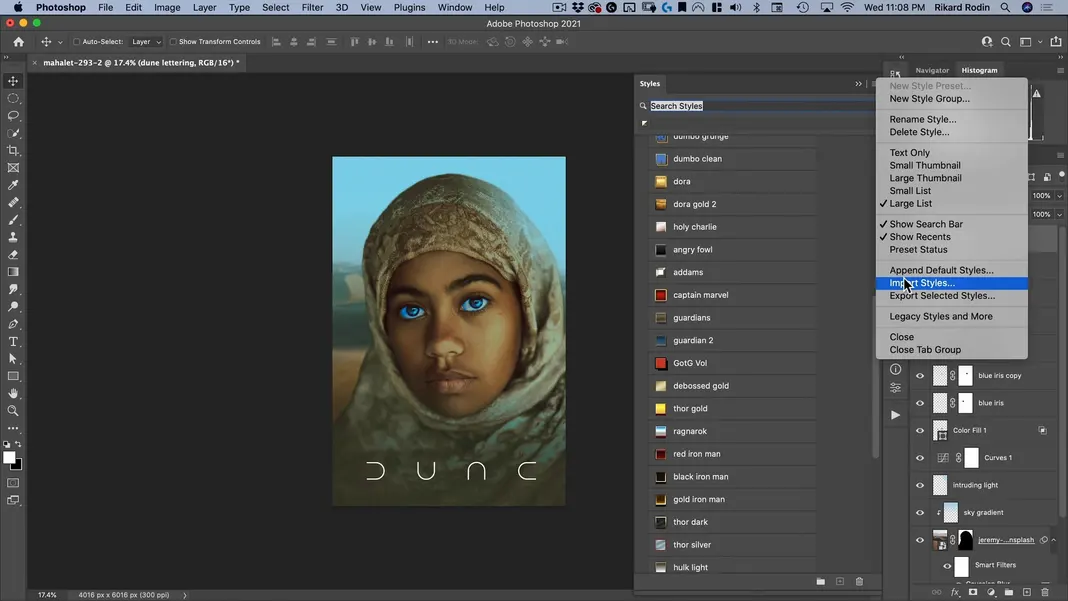Screen dimensions: 1068x601
Task: Select the Frame tool
Action: (x=13, y=168)
